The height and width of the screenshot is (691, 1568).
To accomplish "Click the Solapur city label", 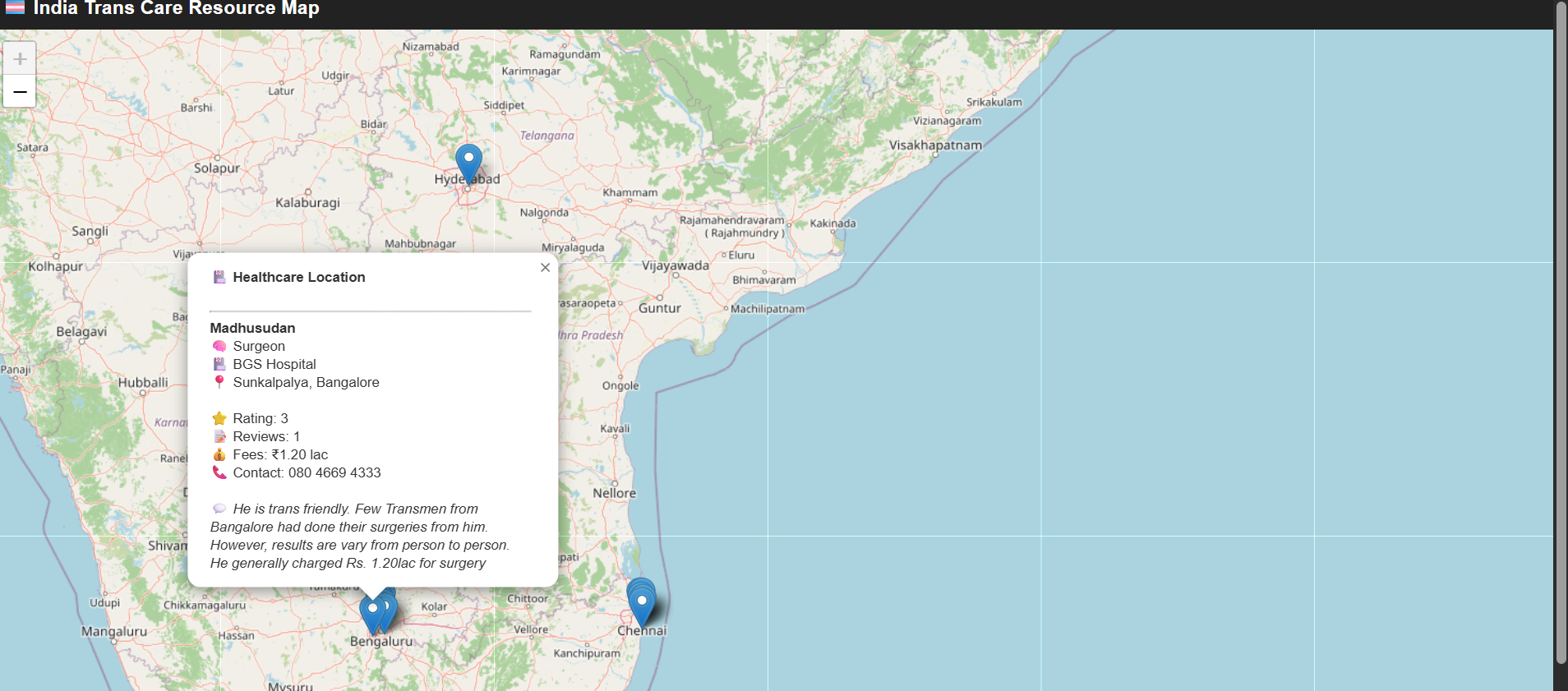I will pos(217,168).
